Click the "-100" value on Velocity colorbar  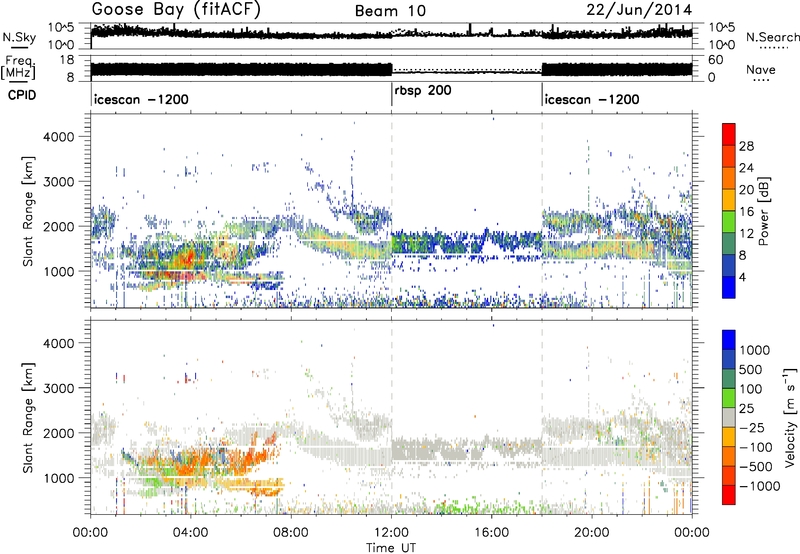click(756, 447)
